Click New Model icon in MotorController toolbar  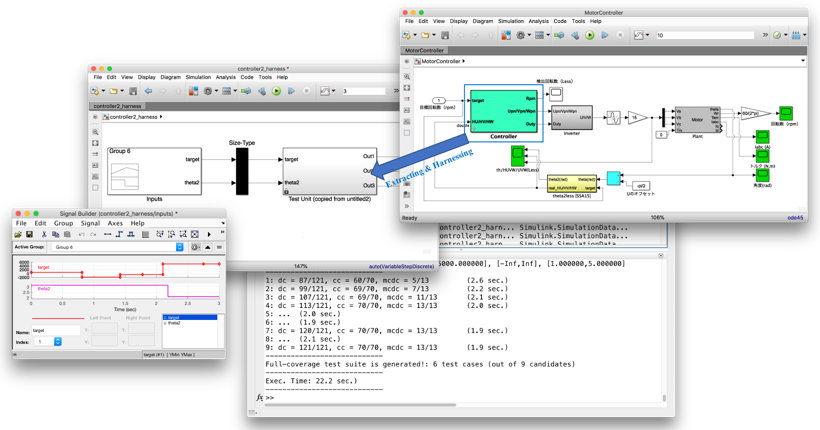407,35
